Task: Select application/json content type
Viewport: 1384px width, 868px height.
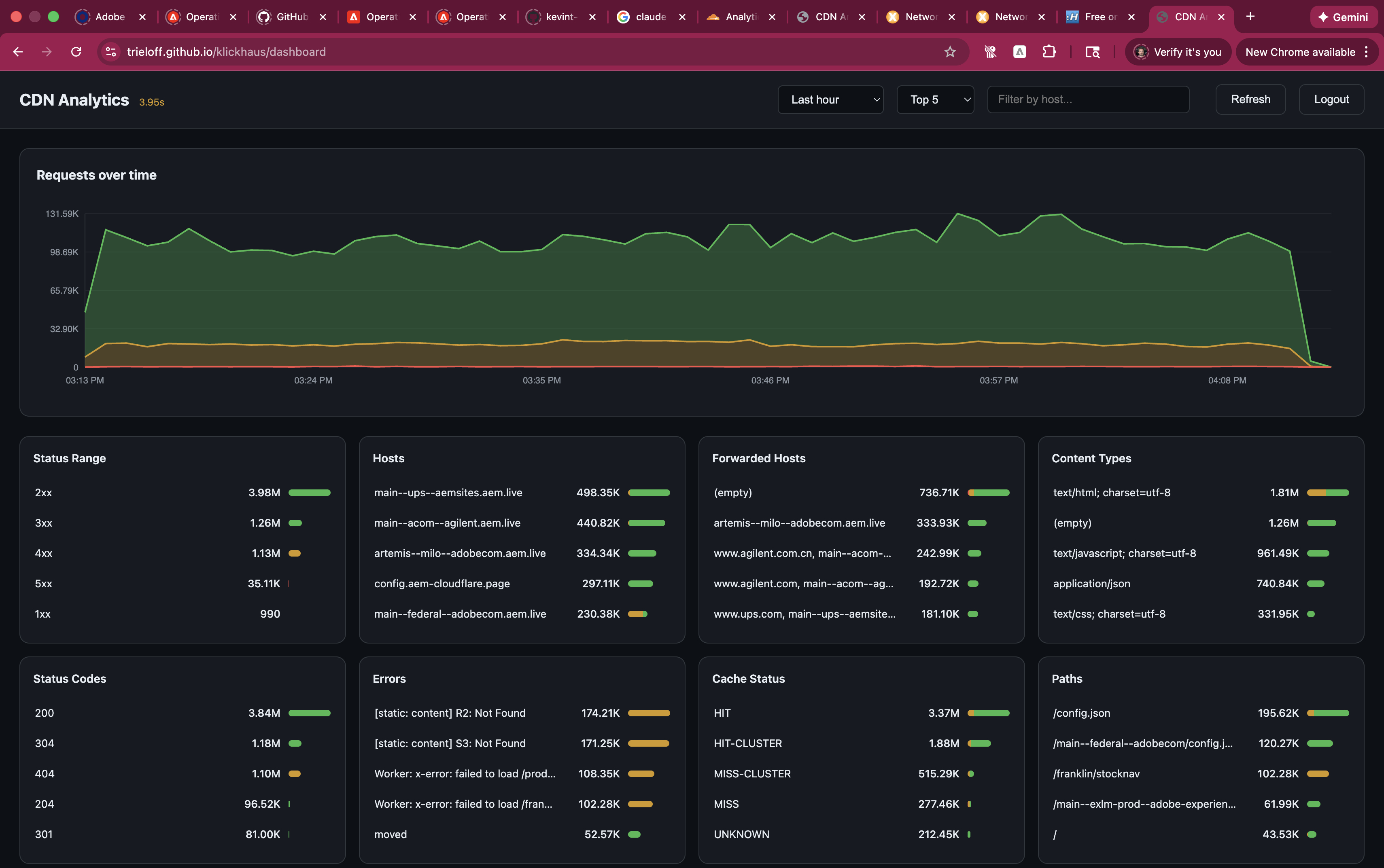Action: point(1201,584)
